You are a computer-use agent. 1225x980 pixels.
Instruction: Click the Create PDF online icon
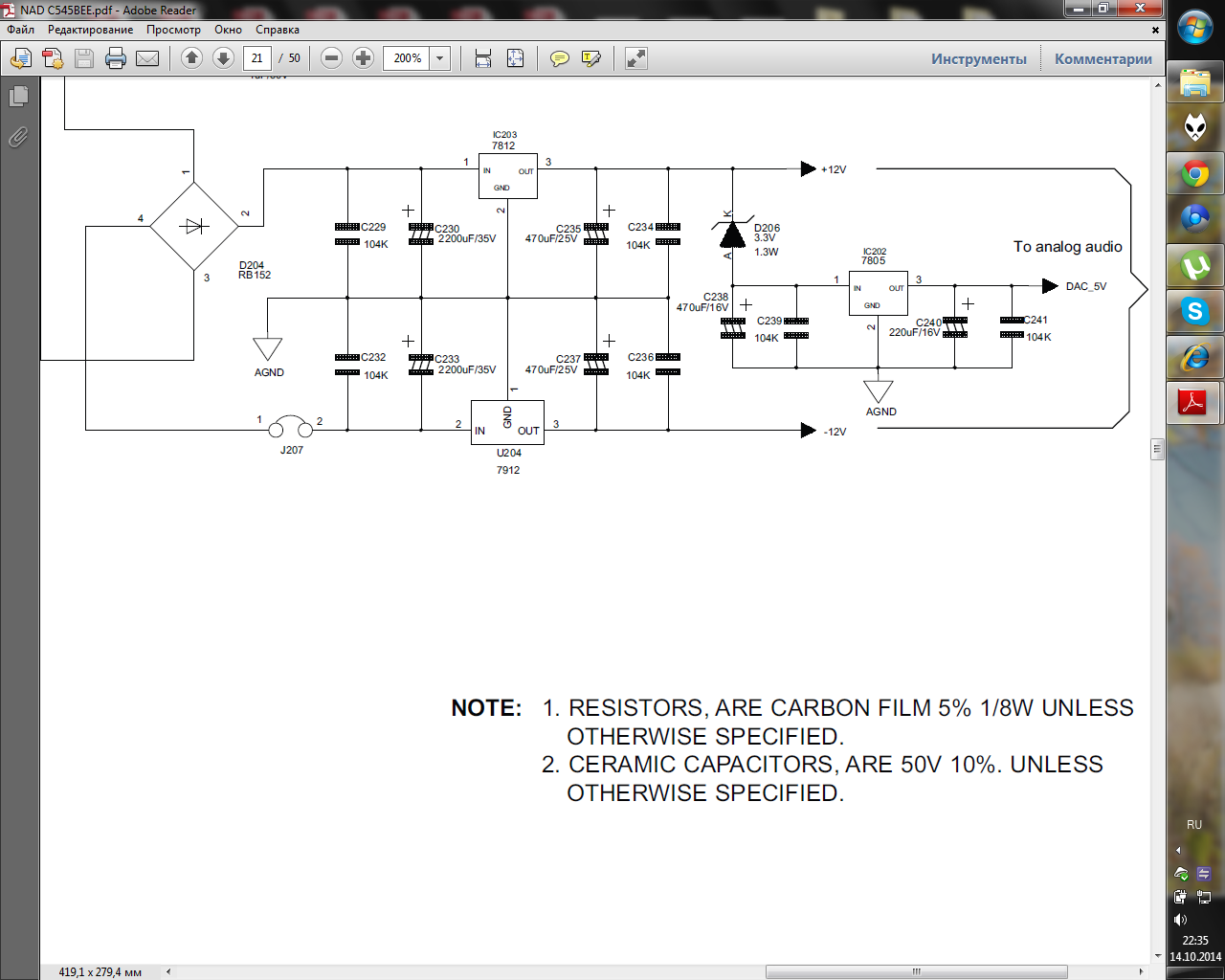pyautogui.click(x=53, y=58)
